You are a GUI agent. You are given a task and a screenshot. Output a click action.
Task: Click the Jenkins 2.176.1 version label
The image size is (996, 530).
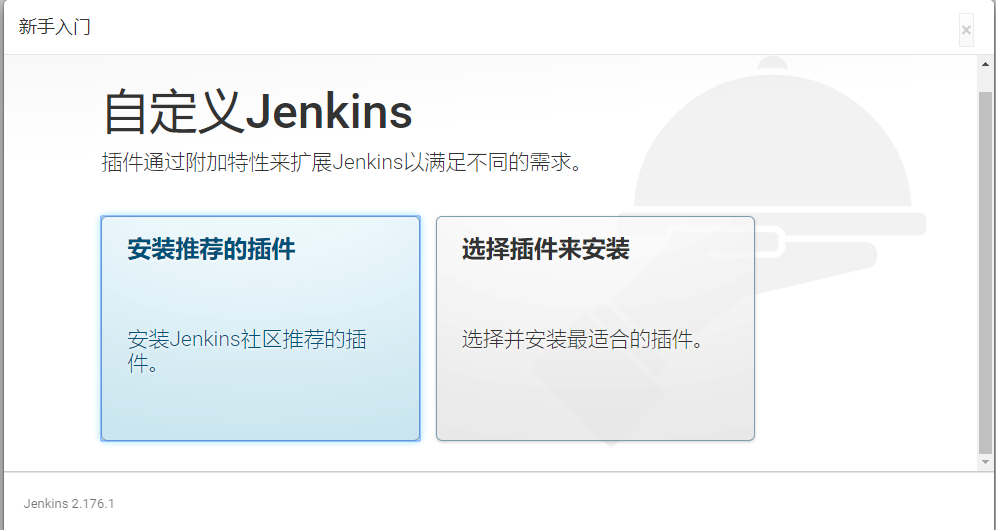point(69,504)
